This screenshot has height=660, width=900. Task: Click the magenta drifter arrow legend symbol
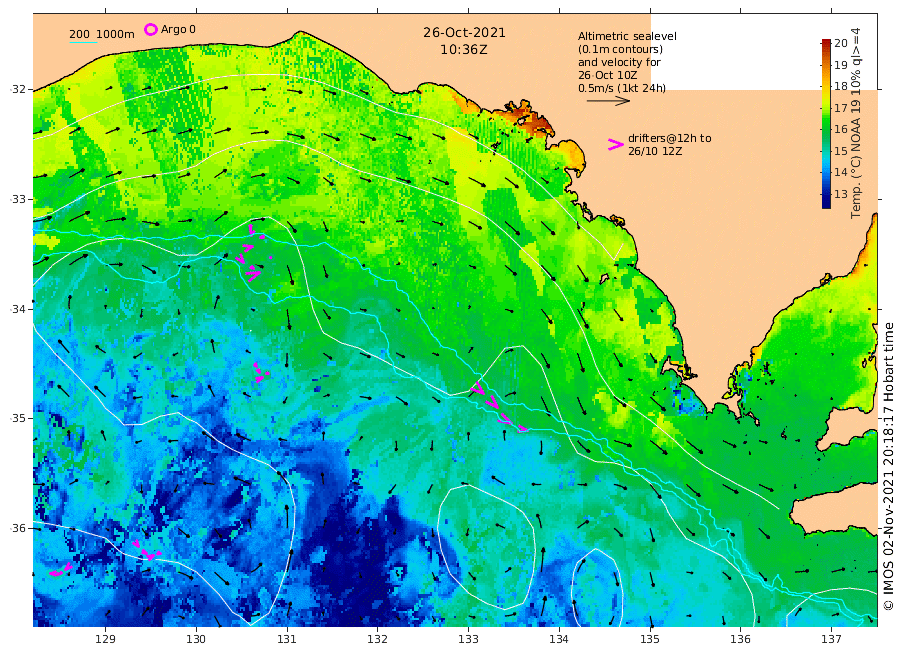click(615, 145)
